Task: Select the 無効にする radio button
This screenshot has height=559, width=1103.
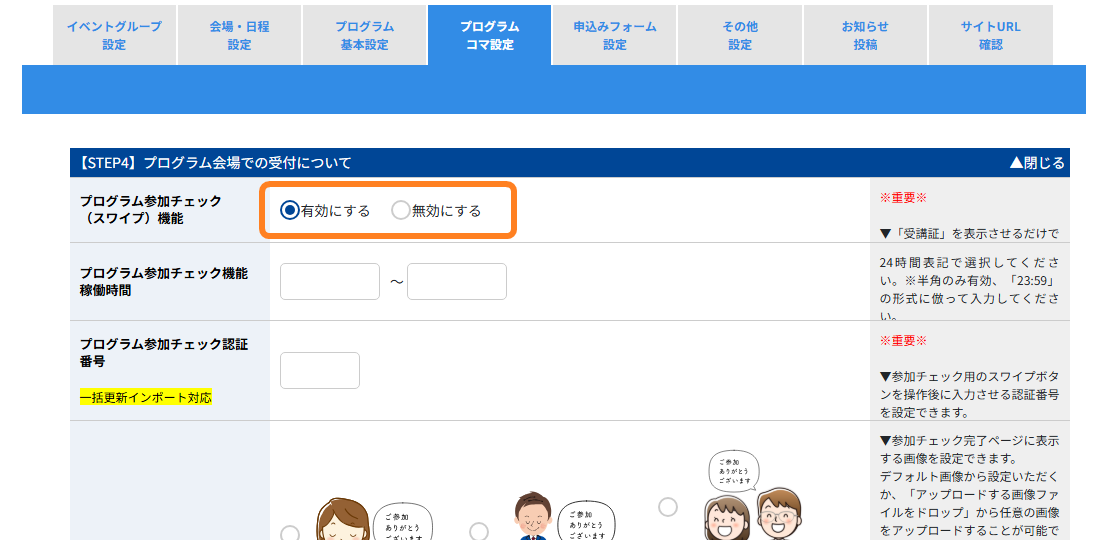Action: [x=400, y=210]
